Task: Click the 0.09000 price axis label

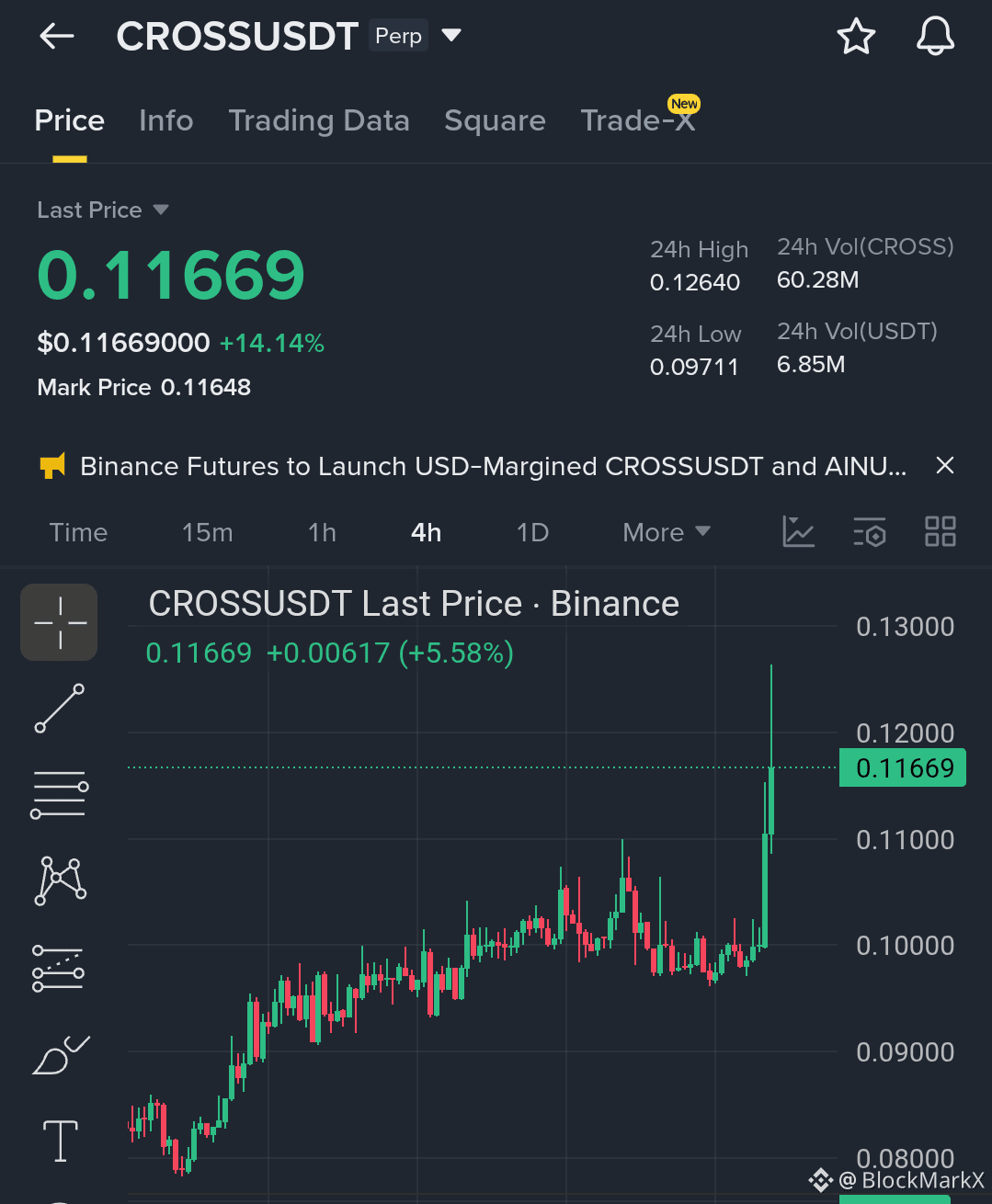Action: (905, 1052)
